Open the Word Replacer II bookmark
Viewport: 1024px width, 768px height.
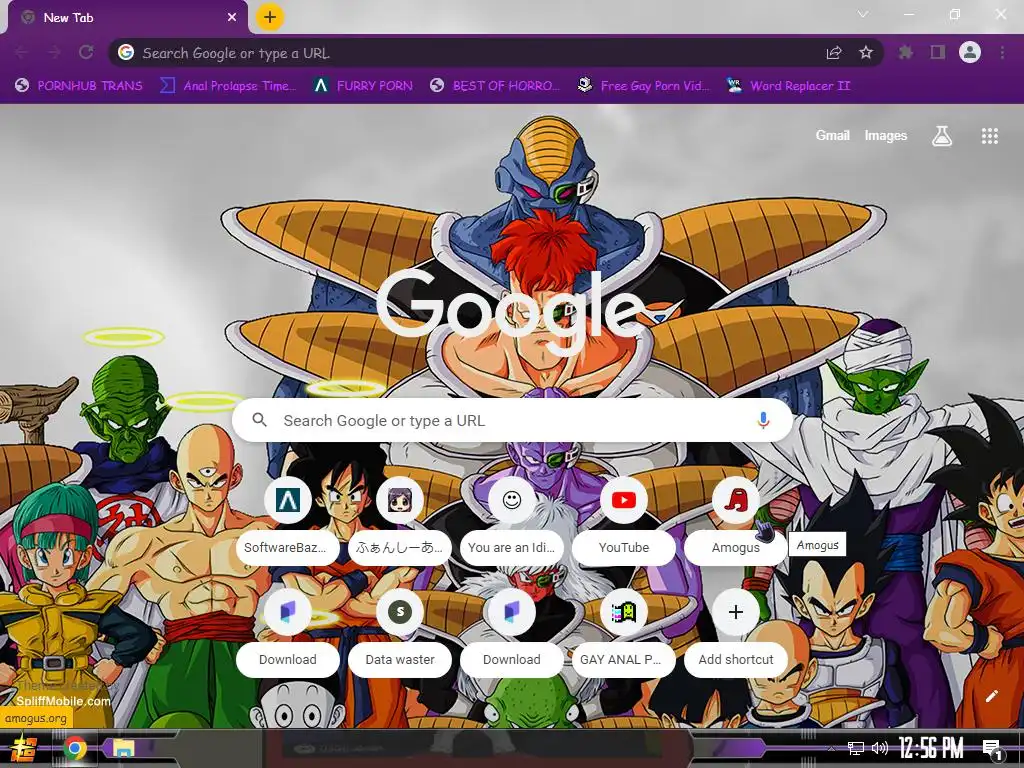tap(788, 86)
